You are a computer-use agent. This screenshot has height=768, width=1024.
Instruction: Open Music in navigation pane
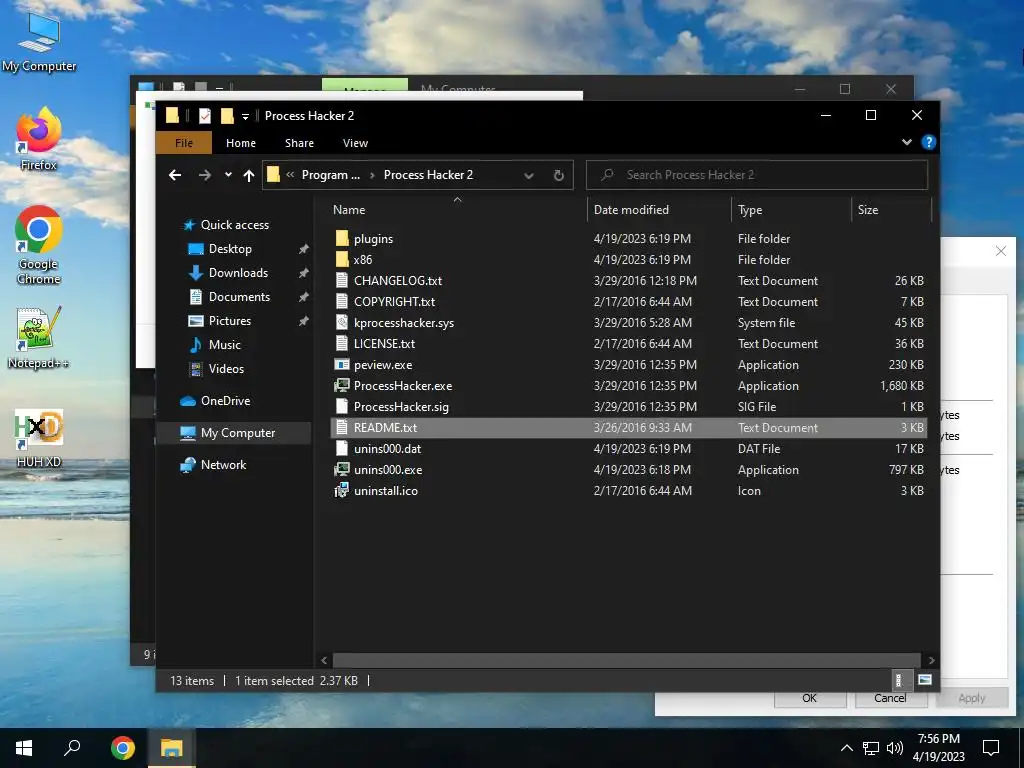[224, 345]
